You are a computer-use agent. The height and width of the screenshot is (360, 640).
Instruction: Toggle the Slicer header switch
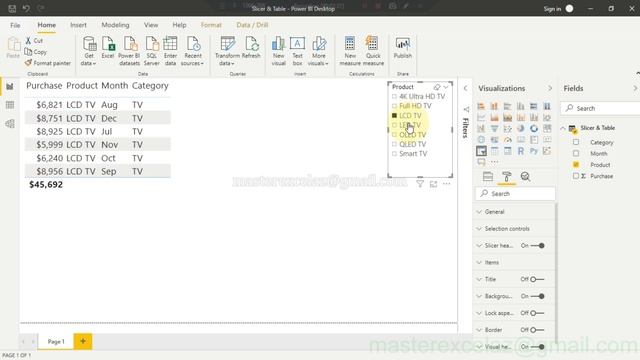tap(537, 246)
